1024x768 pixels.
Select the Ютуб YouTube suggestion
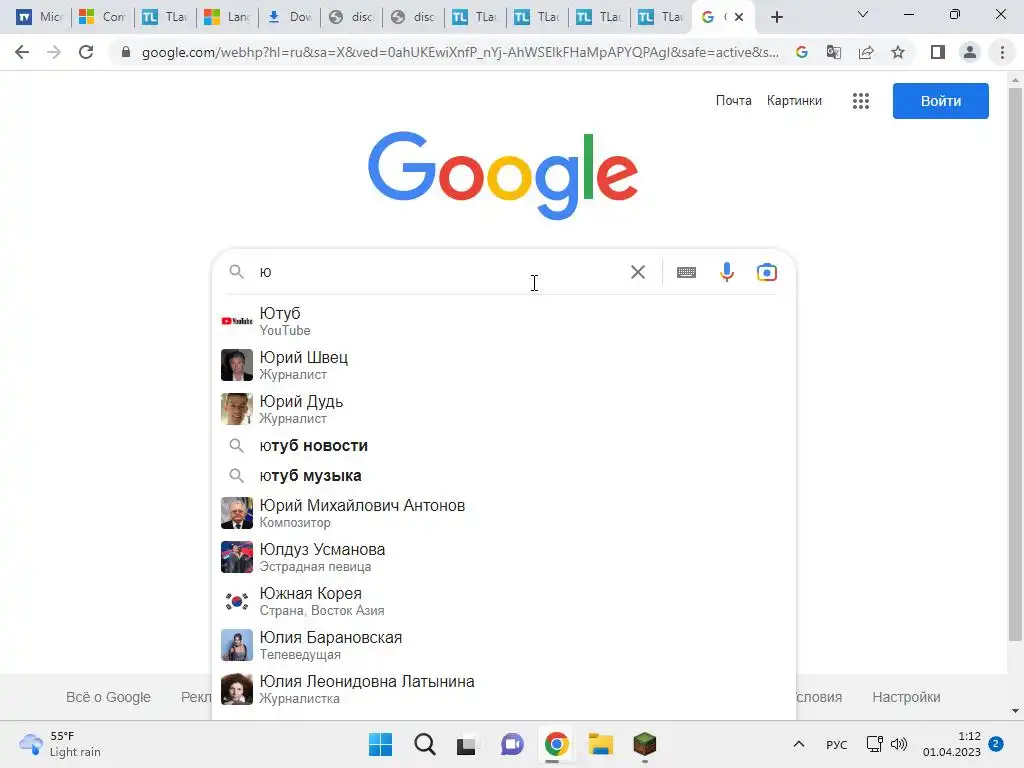point(504,321)
